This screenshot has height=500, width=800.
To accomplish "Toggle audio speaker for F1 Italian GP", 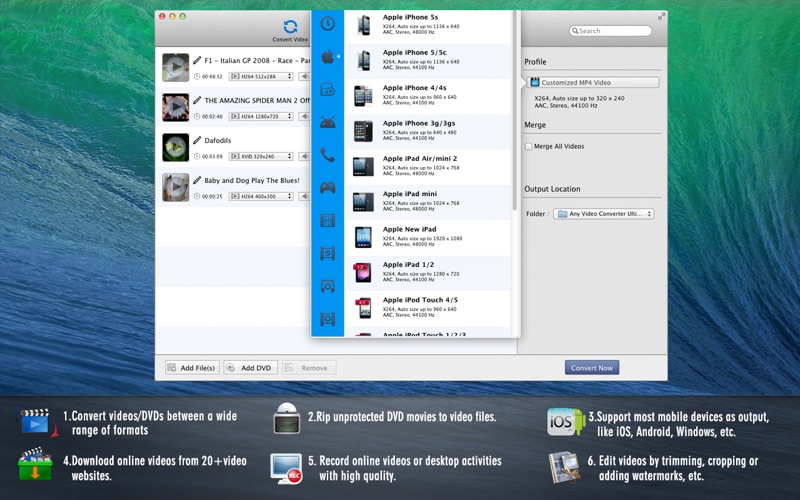I will tap(305, 77).
